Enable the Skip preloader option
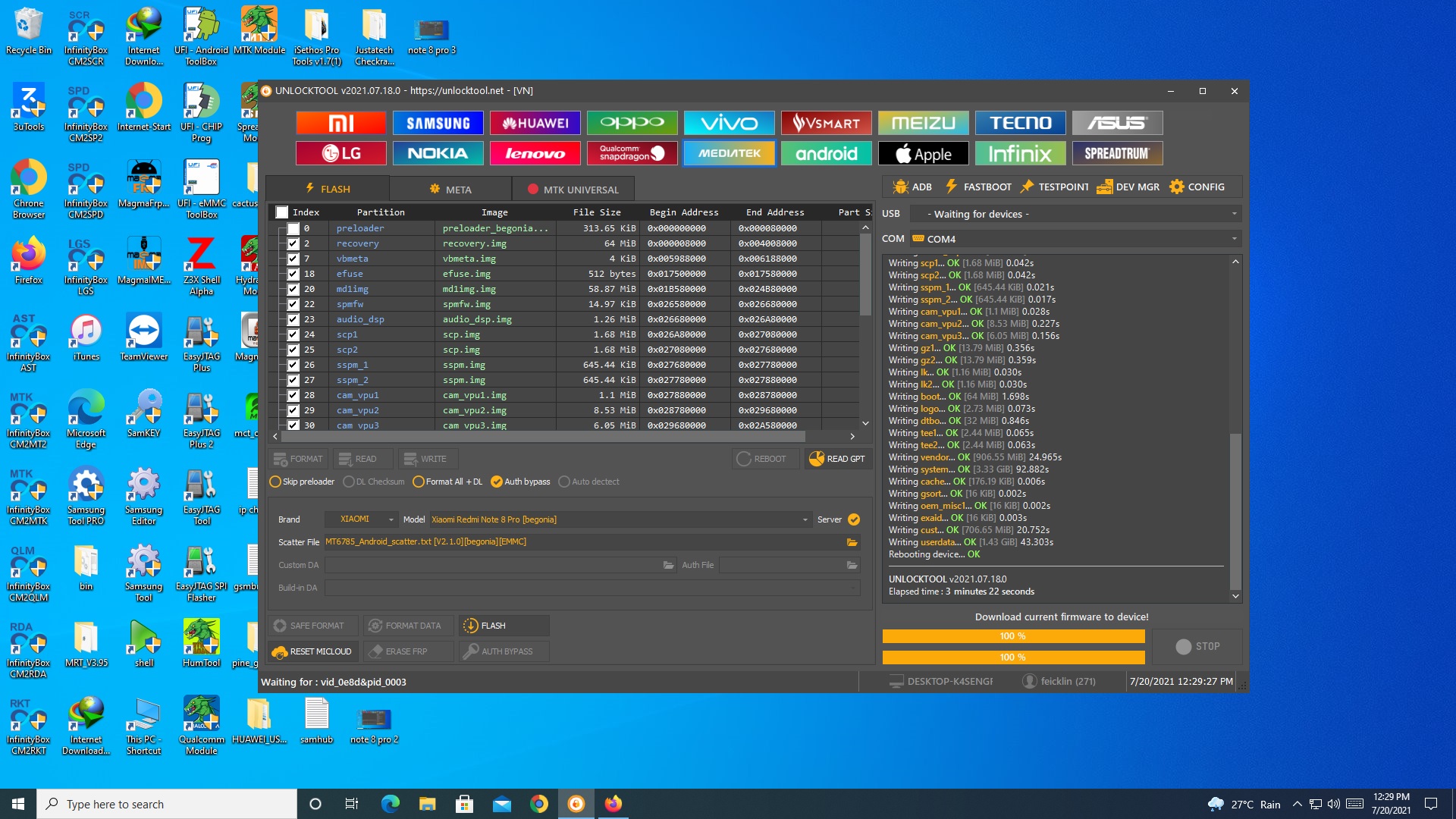This screenshot has width=1456, height=819. pyautogui.click(x=302, y=482)
